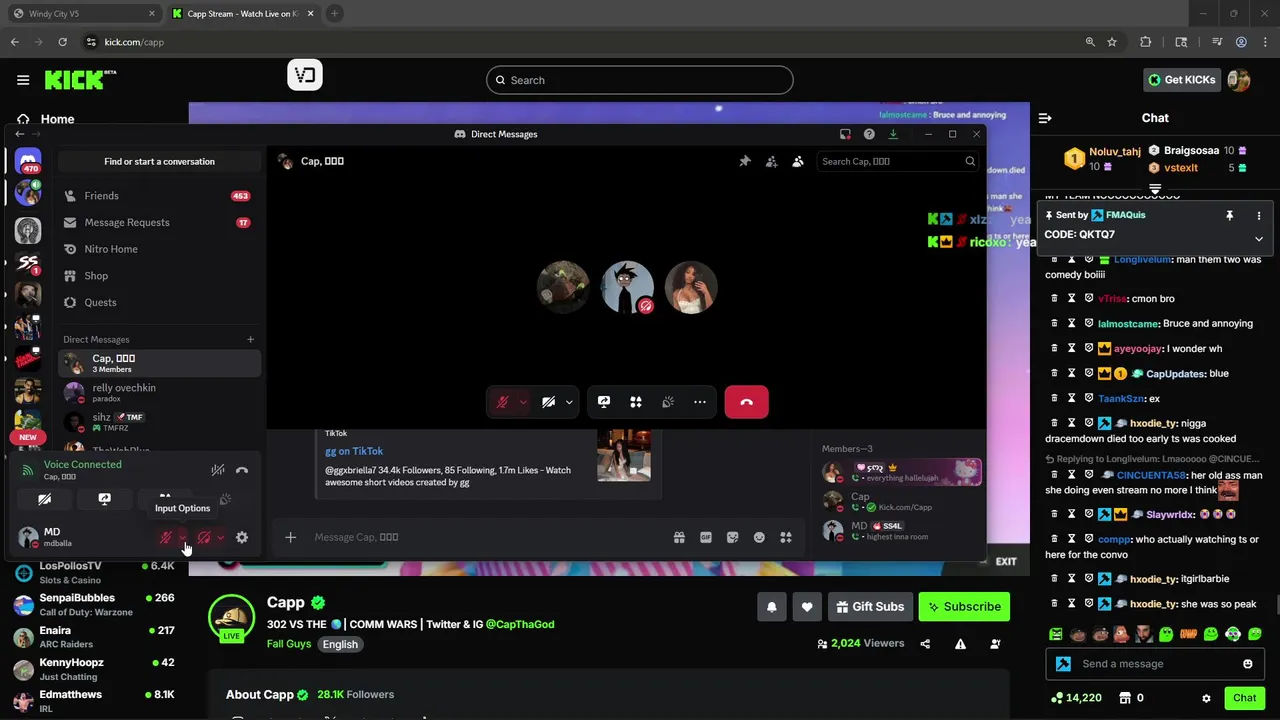Image resolution: width=1280 pixels, height=720 pixels.
Task: Open Discord help question mark icon
Action: 869,134
